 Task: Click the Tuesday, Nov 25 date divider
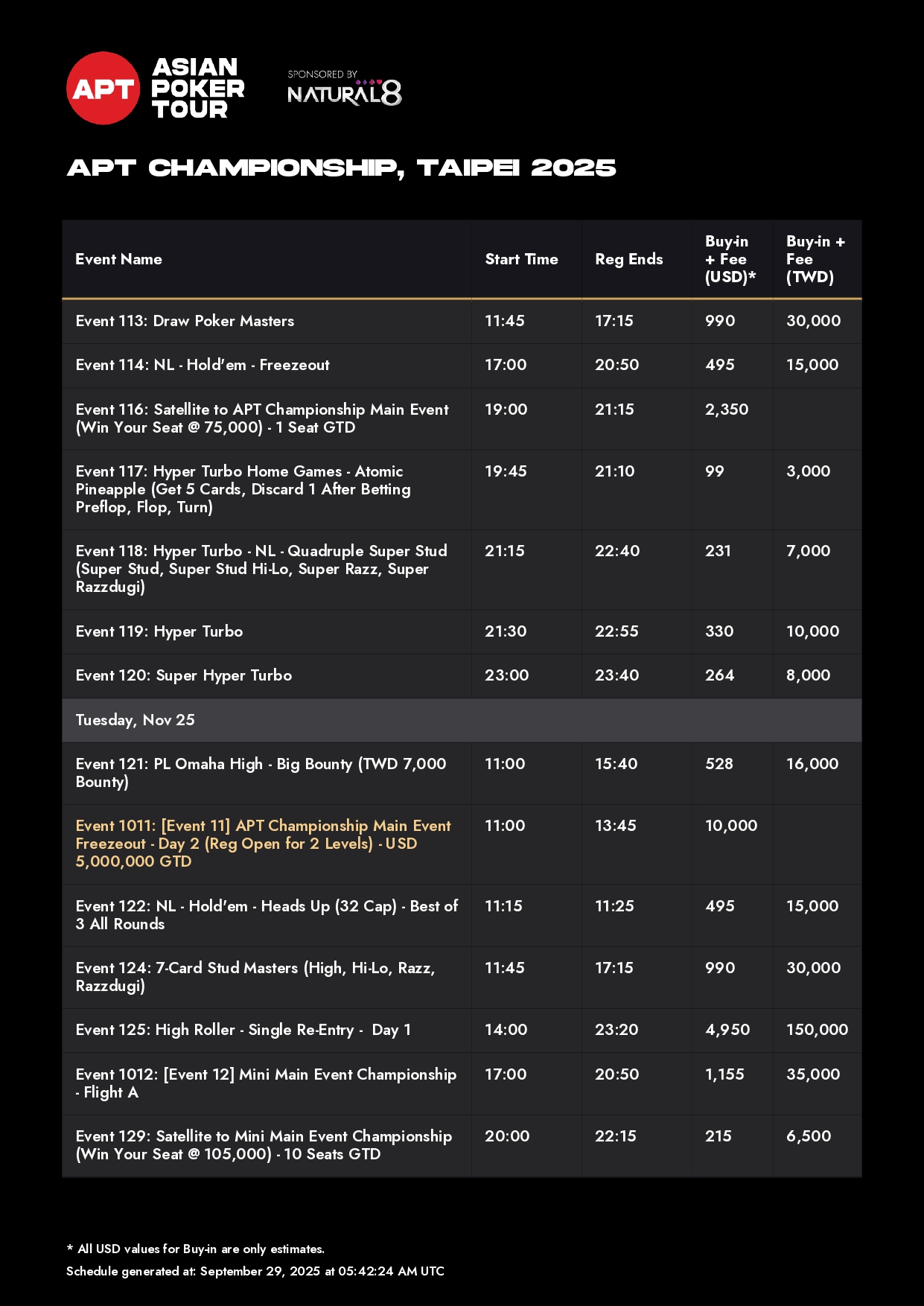(136, 720)
